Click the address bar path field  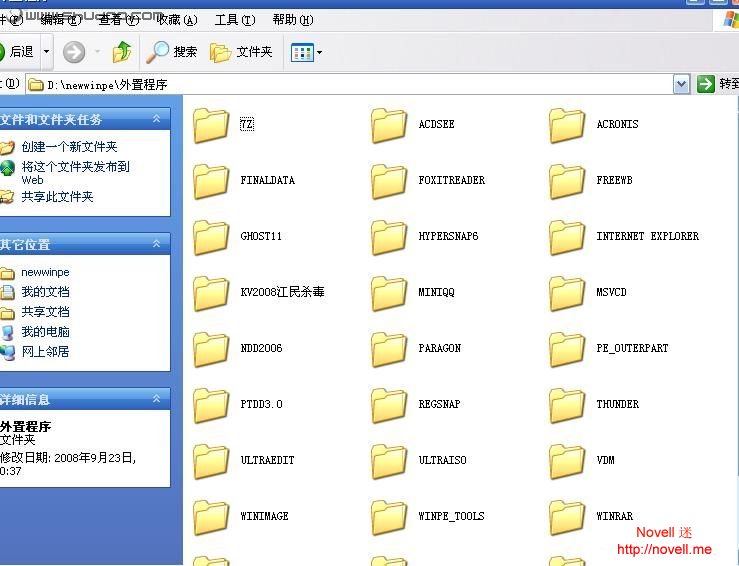[x=350, y=84]
